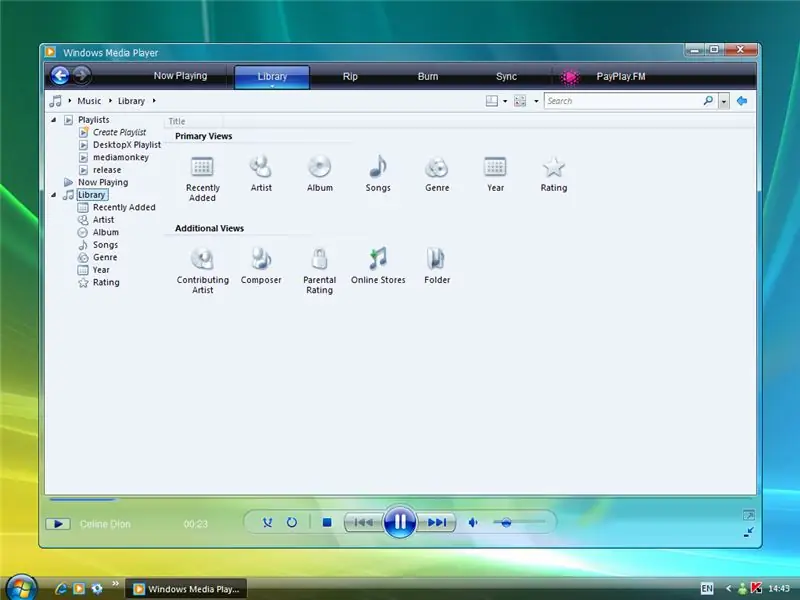Click the music note category icon
The image size is (800, 600).
[55, 101]
